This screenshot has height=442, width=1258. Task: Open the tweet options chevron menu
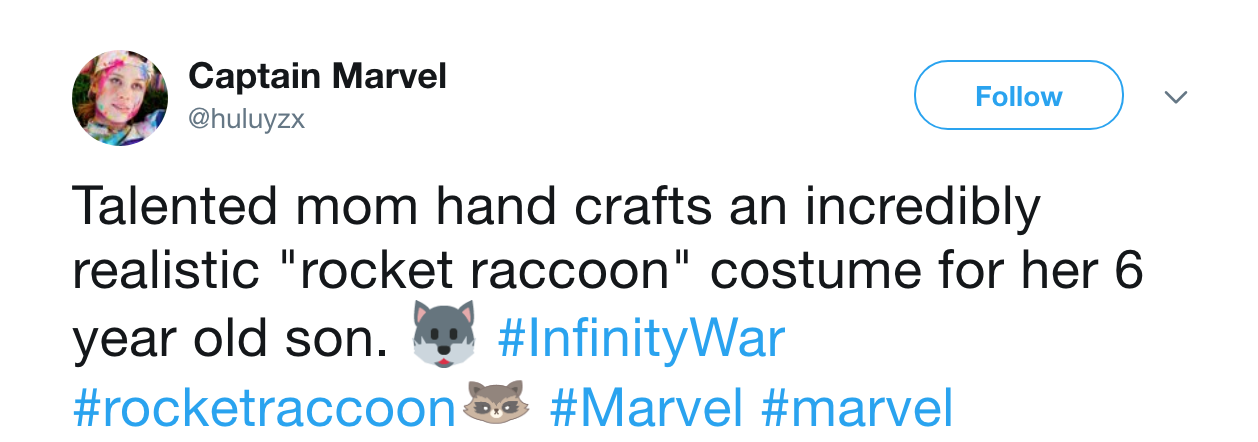tap(1177, 97)
